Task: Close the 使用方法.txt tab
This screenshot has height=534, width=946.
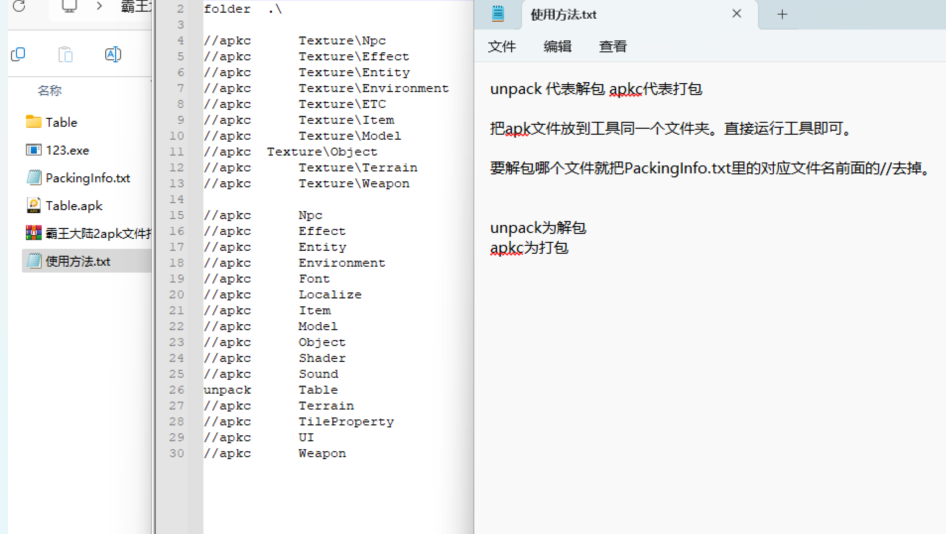Action: click(736, 13)
